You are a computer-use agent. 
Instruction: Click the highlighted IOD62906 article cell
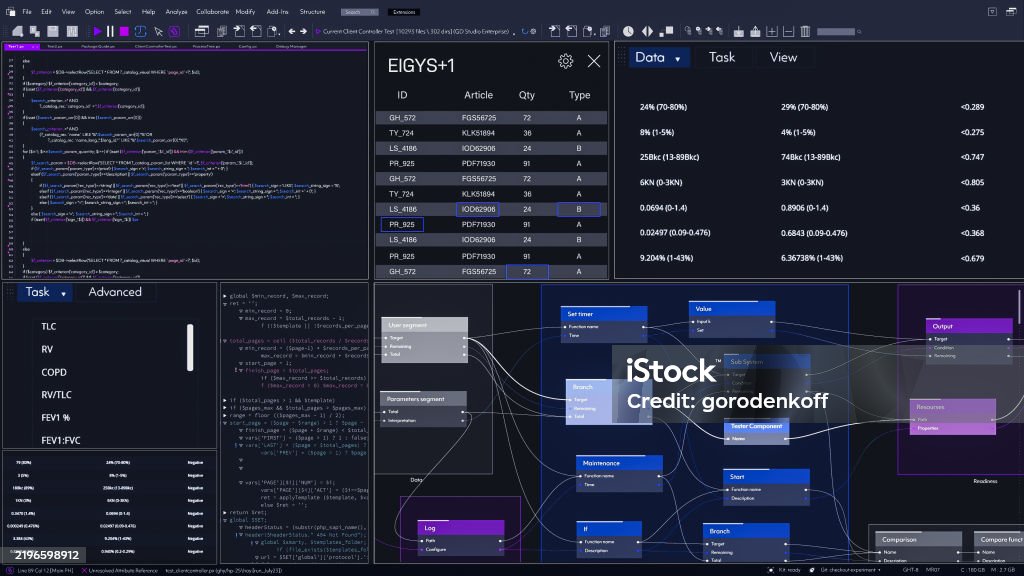coord(478,210)
